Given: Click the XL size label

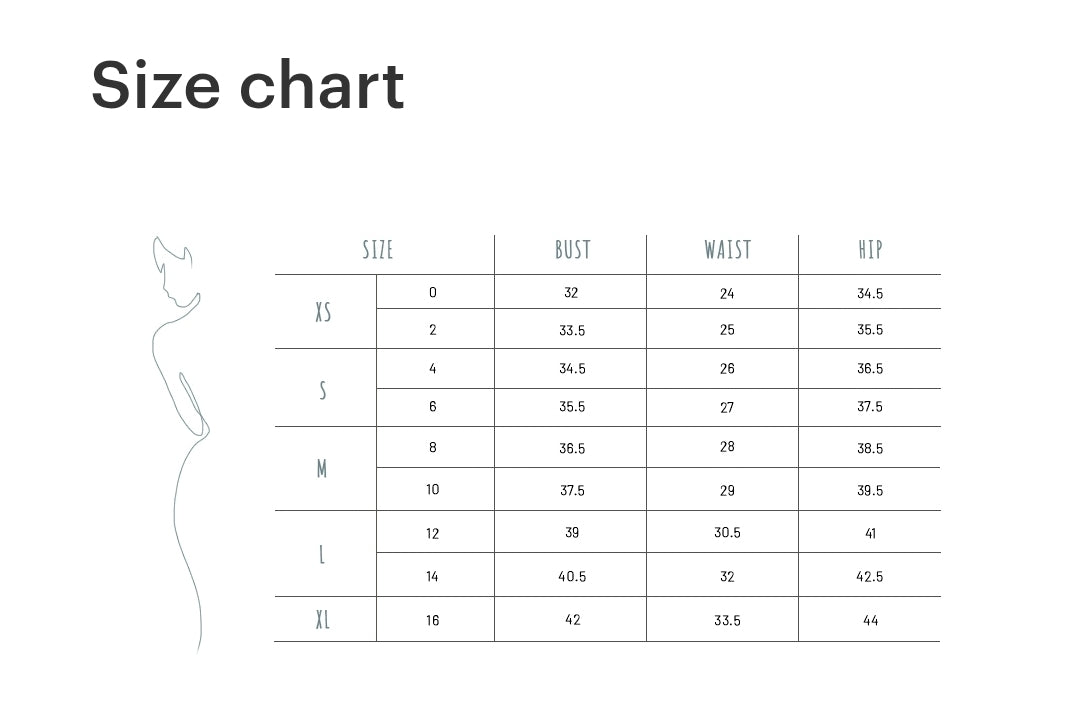Looking at the screenshot, I should coord(322,620).
